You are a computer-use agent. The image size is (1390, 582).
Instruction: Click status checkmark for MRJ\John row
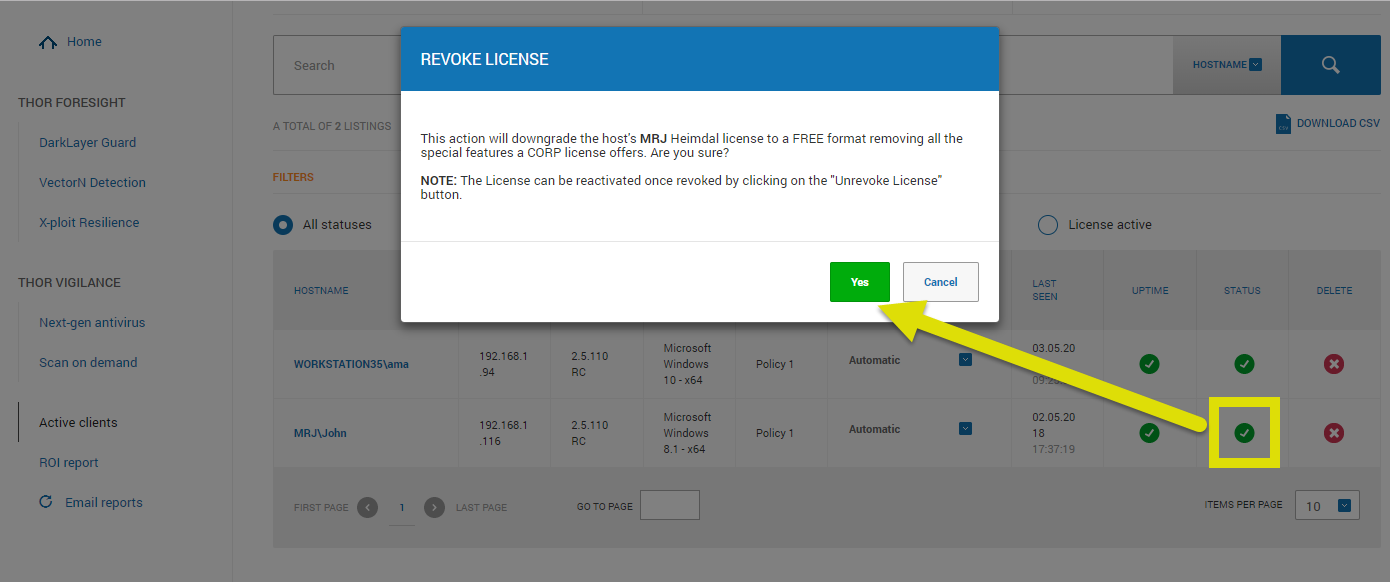pos(1244,433)
